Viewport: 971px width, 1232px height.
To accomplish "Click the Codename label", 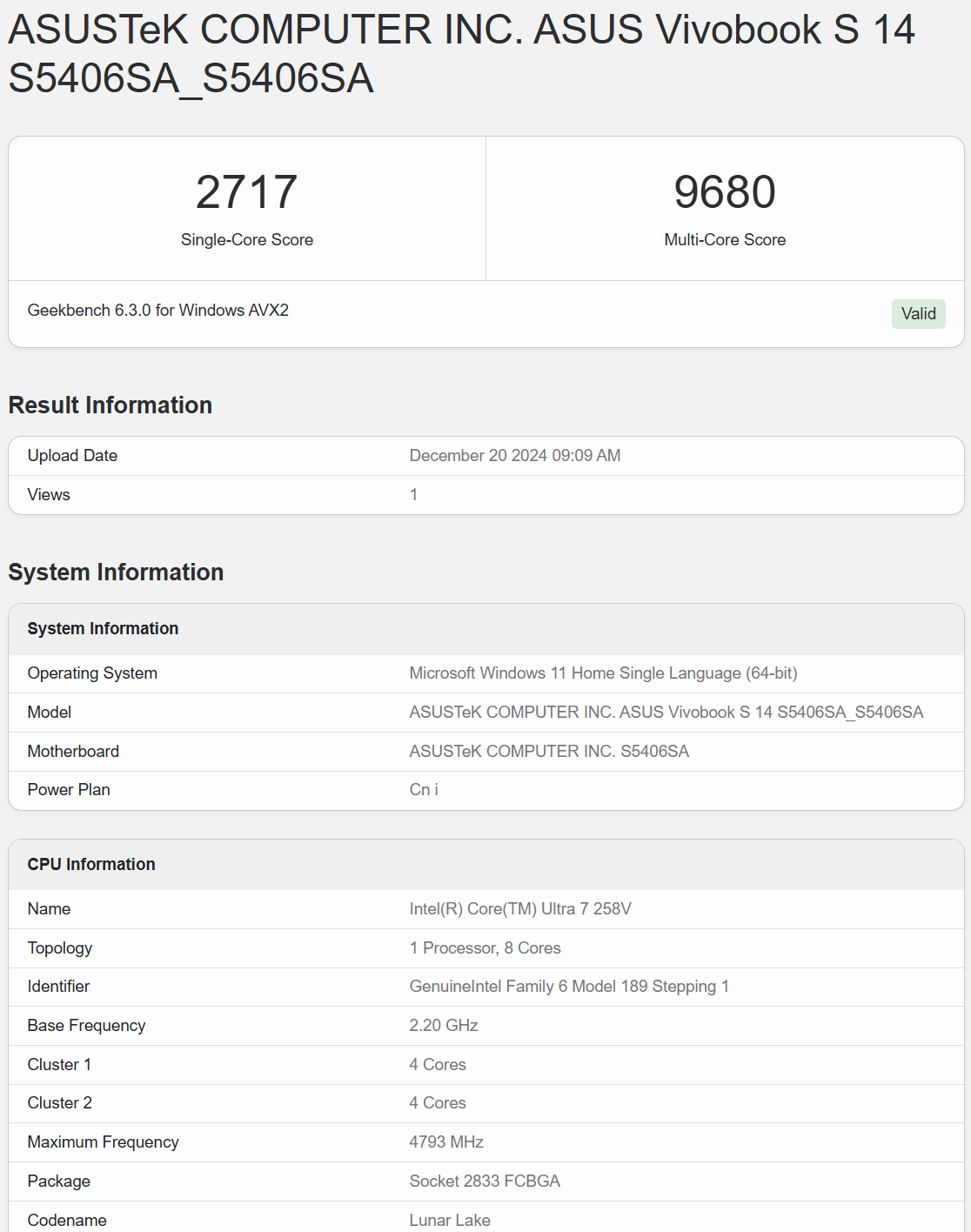I will coord(67,1221).
